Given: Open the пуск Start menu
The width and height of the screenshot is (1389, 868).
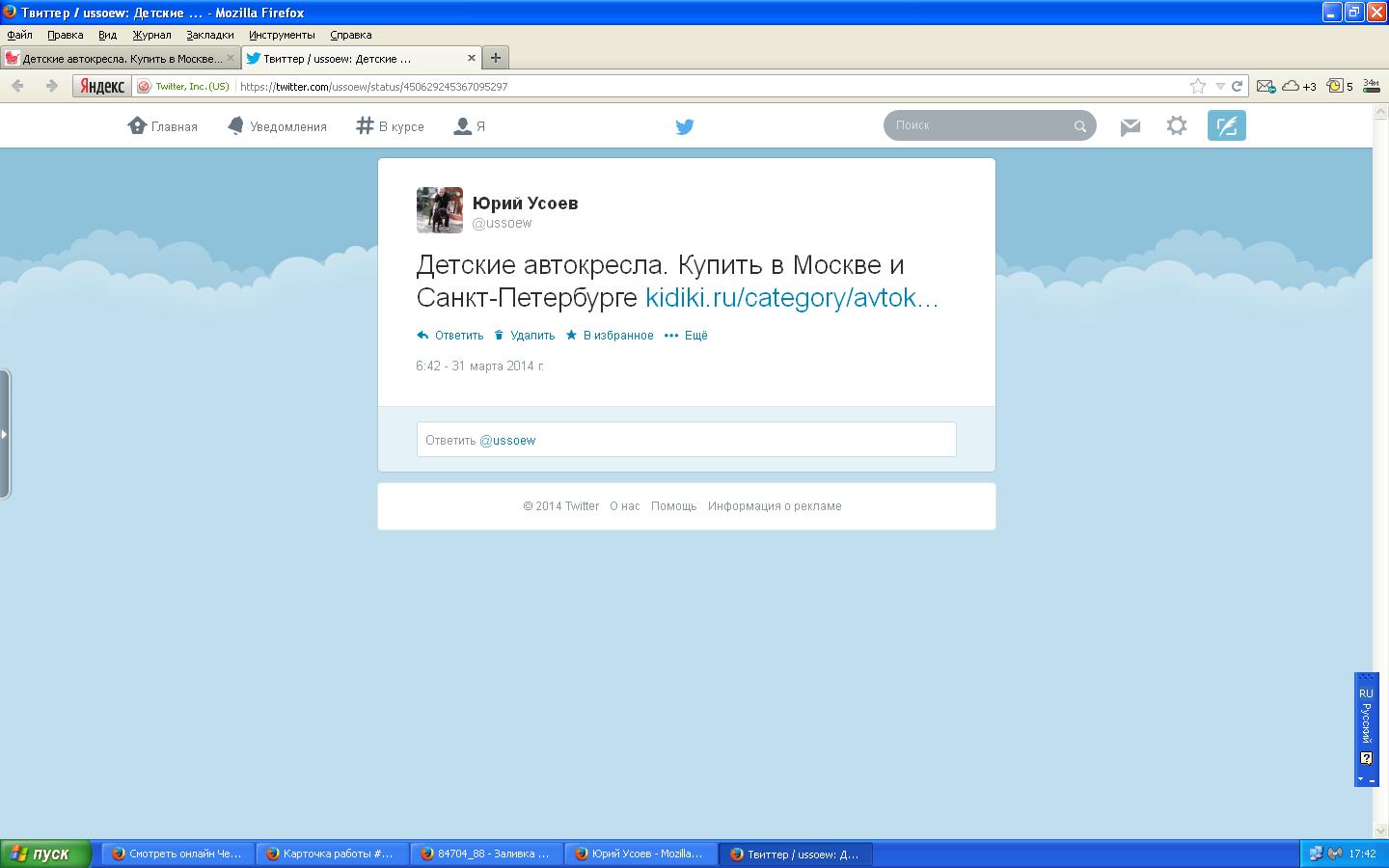Looking at the screenshot, I should click(46, 854).
